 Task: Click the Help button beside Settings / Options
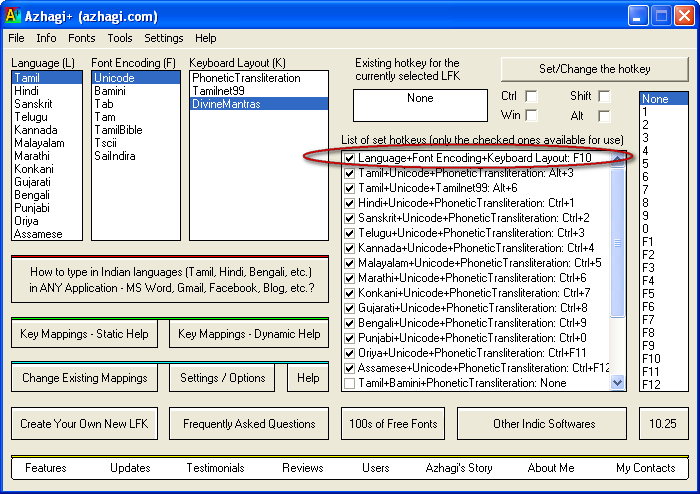308,378
